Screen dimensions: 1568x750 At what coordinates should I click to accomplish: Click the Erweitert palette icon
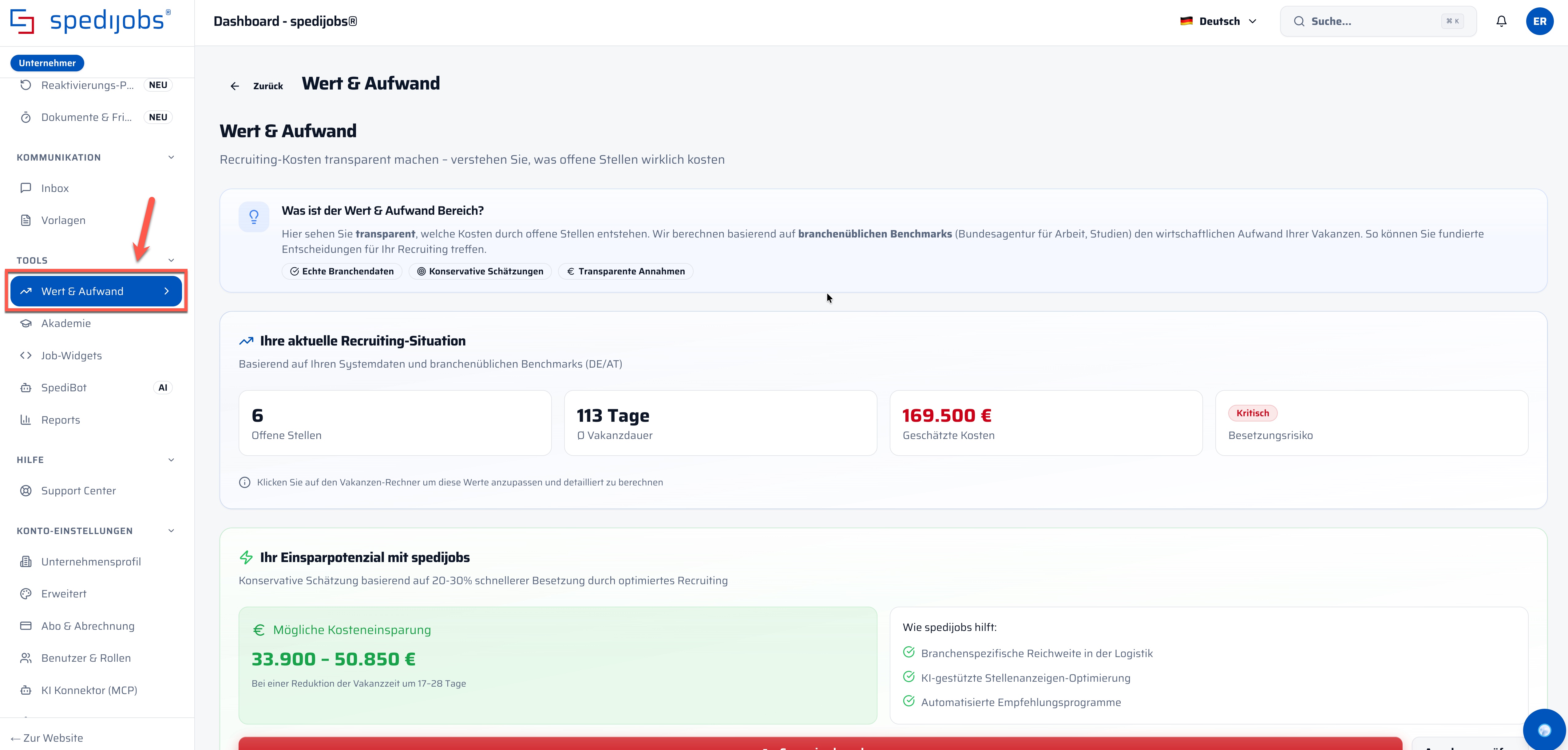pos(26,593)
